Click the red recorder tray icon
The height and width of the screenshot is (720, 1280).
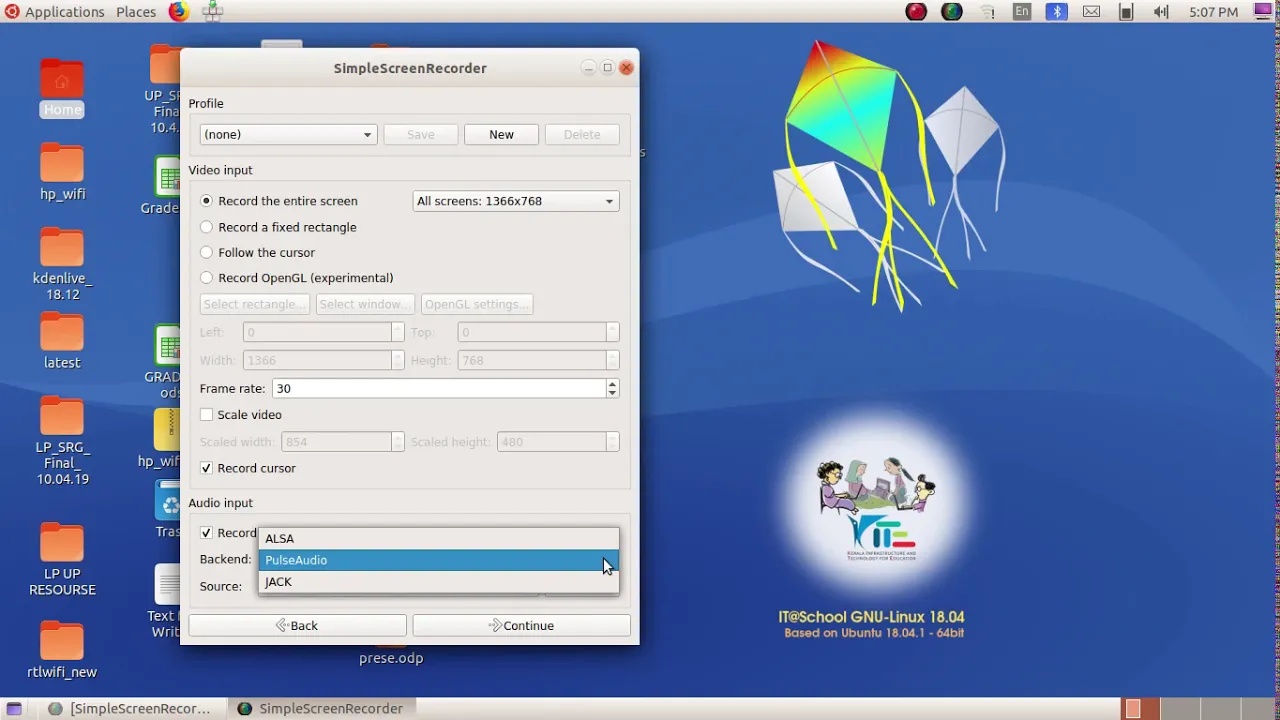pos(916,12)
